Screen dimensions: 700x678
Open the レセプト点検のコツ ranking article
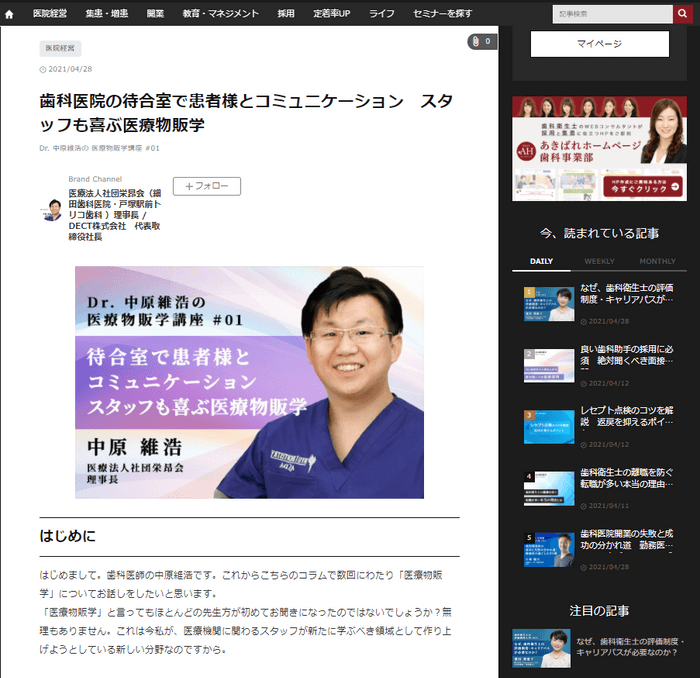click(x=626, y=416)
